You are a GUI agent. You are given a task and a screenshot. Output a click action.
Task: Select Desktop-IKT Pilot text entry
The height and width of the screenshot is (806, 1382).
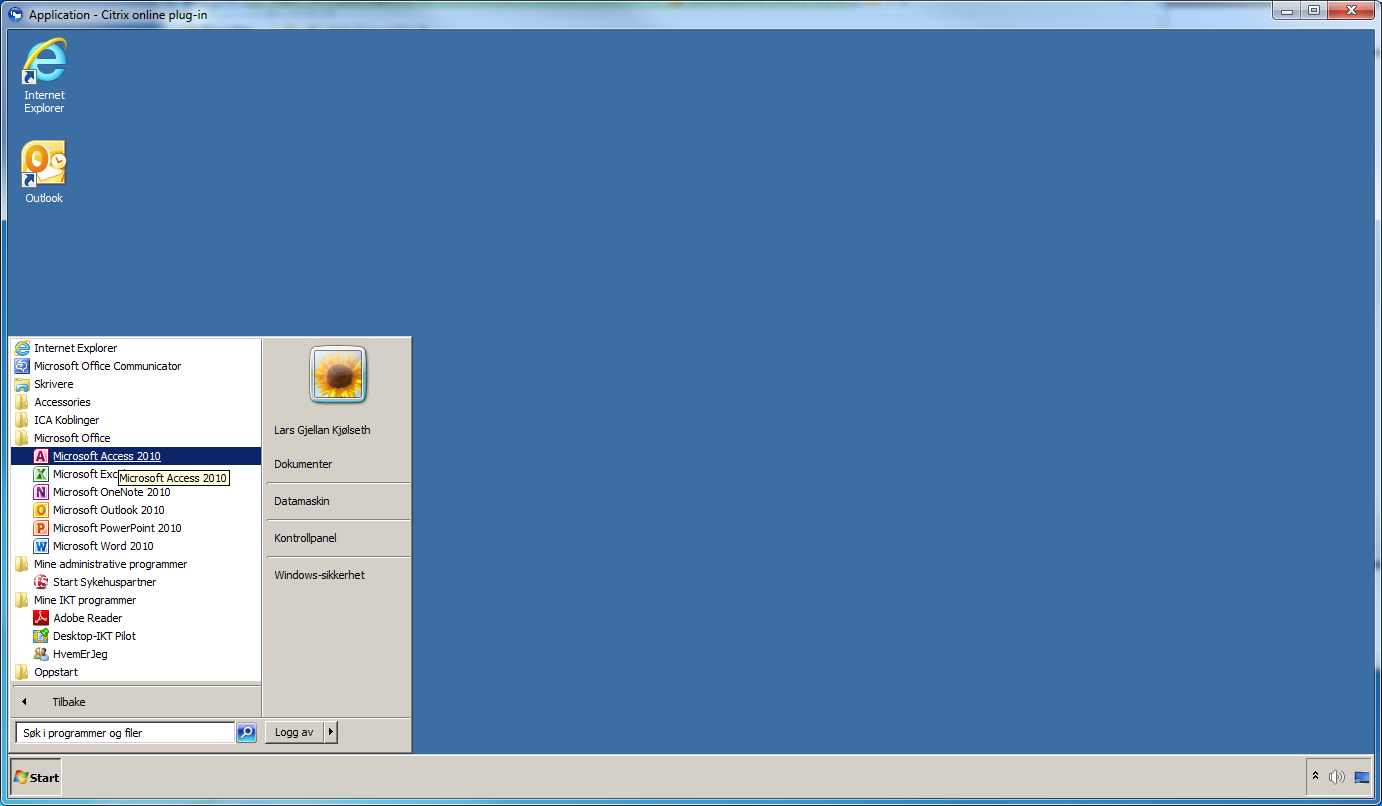coord(94,636)
